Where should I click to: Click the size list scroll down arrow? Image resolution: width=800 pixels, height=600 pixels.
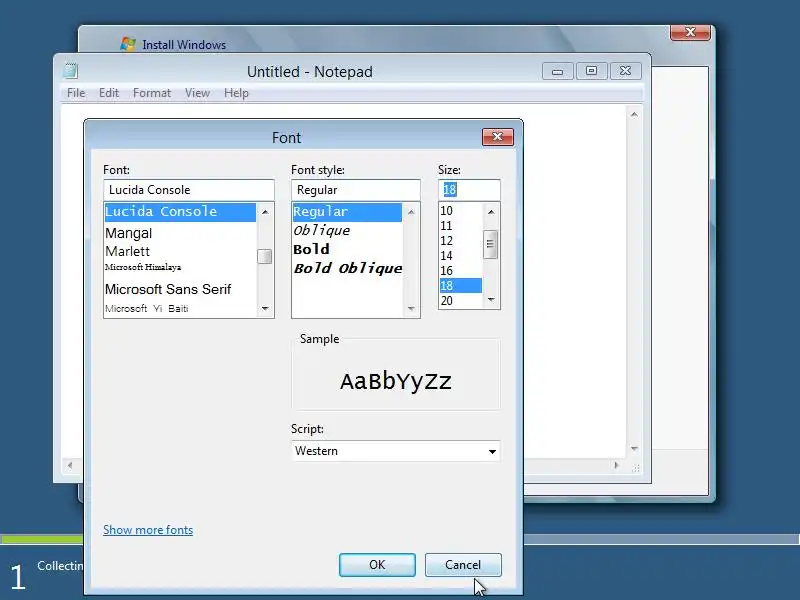tap(491, 299)
